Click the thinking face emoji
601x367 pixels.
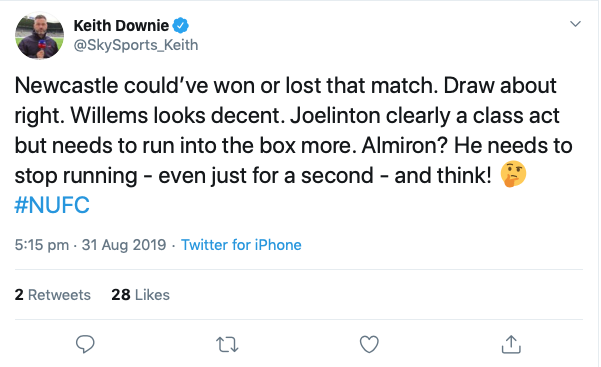(x=513, y=174)
